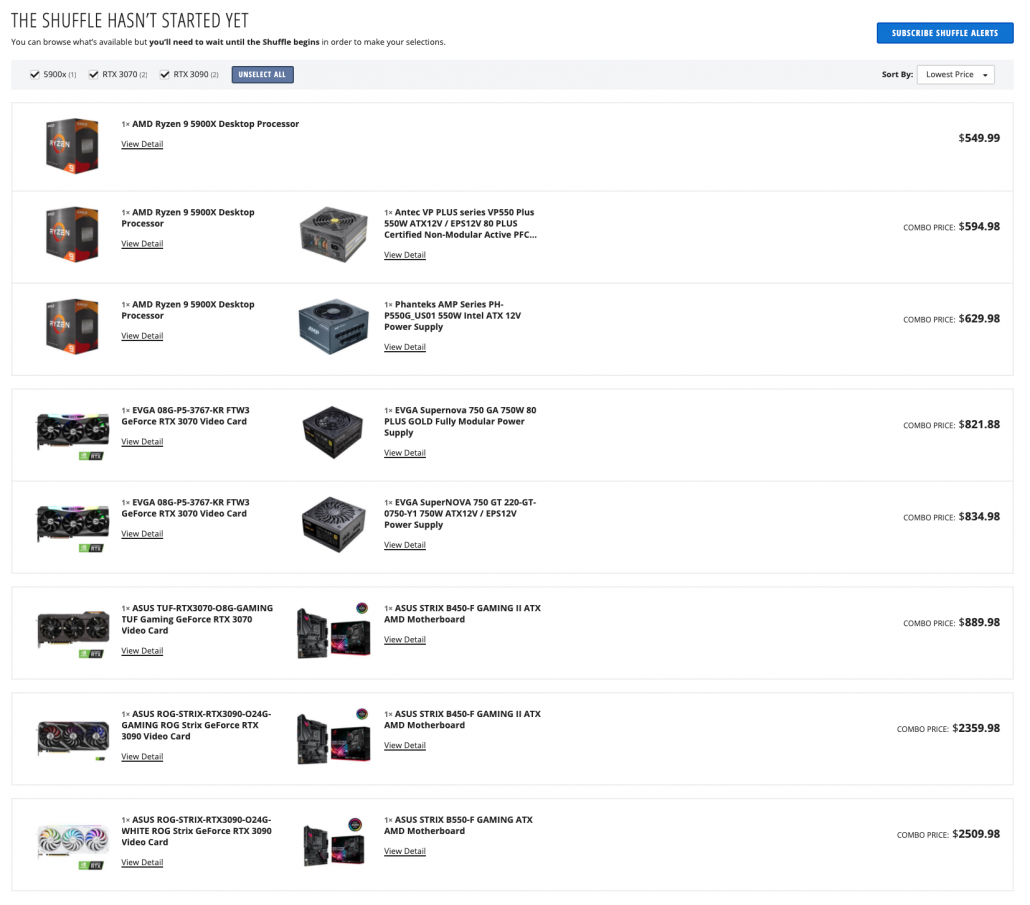1030x905 pixels.
Task: Open View Detail for Phanteks AMP power supply
Action: [405, 347]
